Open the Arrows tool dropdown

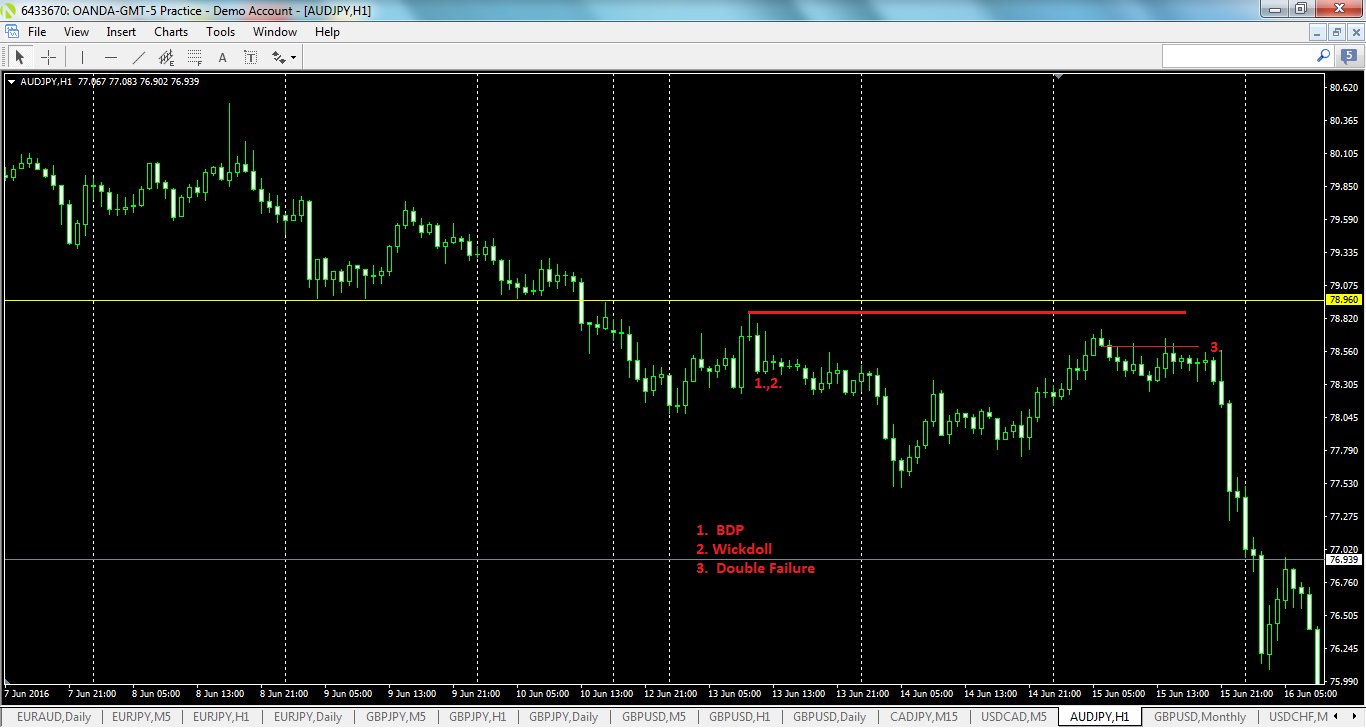[280, 56]
